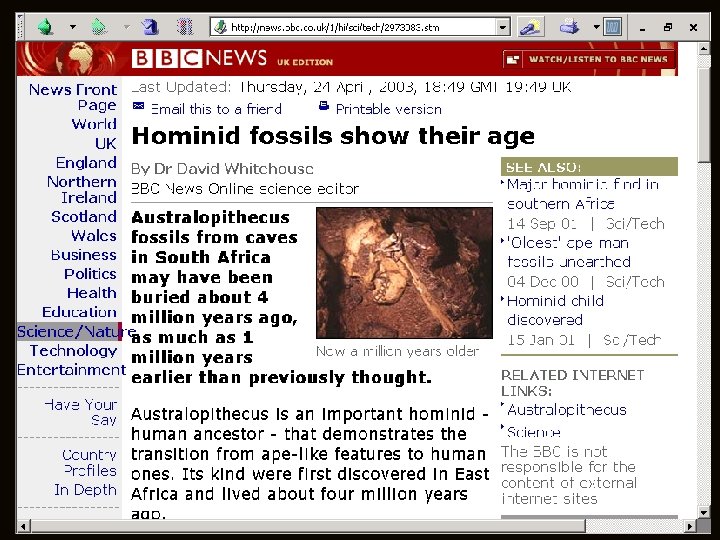Click the horizontal scrollbar thumb

click(308, 526)
